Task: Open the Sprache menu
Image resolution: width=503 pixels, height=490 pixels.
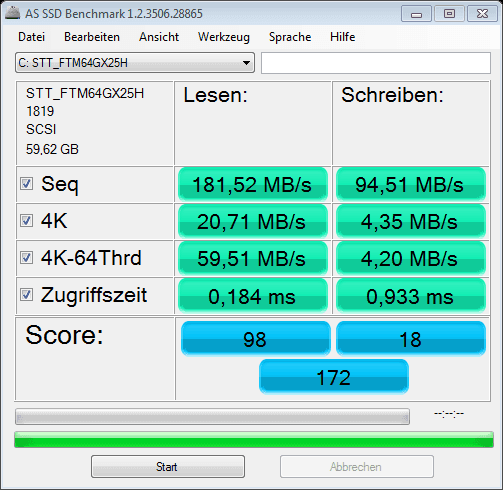Action: (290, 37)
